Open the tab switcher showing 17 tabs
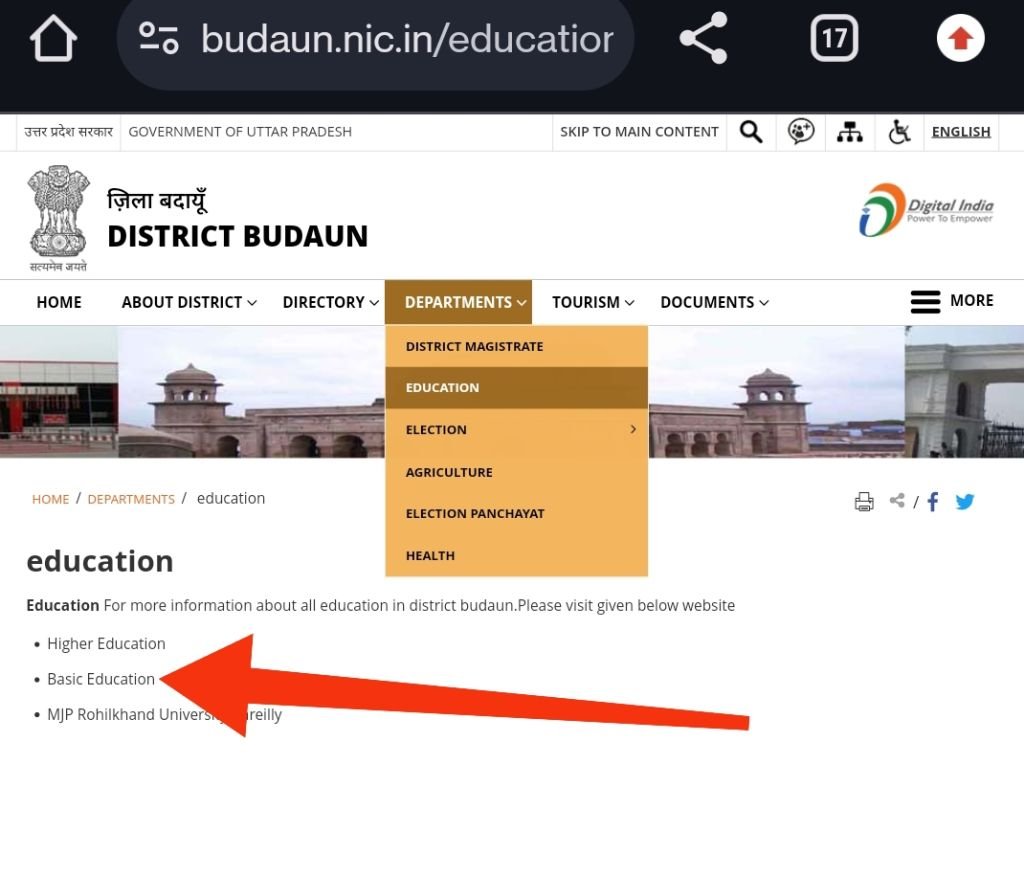The width and height of the screenshot is (1024, 876). tap(834, 40)
